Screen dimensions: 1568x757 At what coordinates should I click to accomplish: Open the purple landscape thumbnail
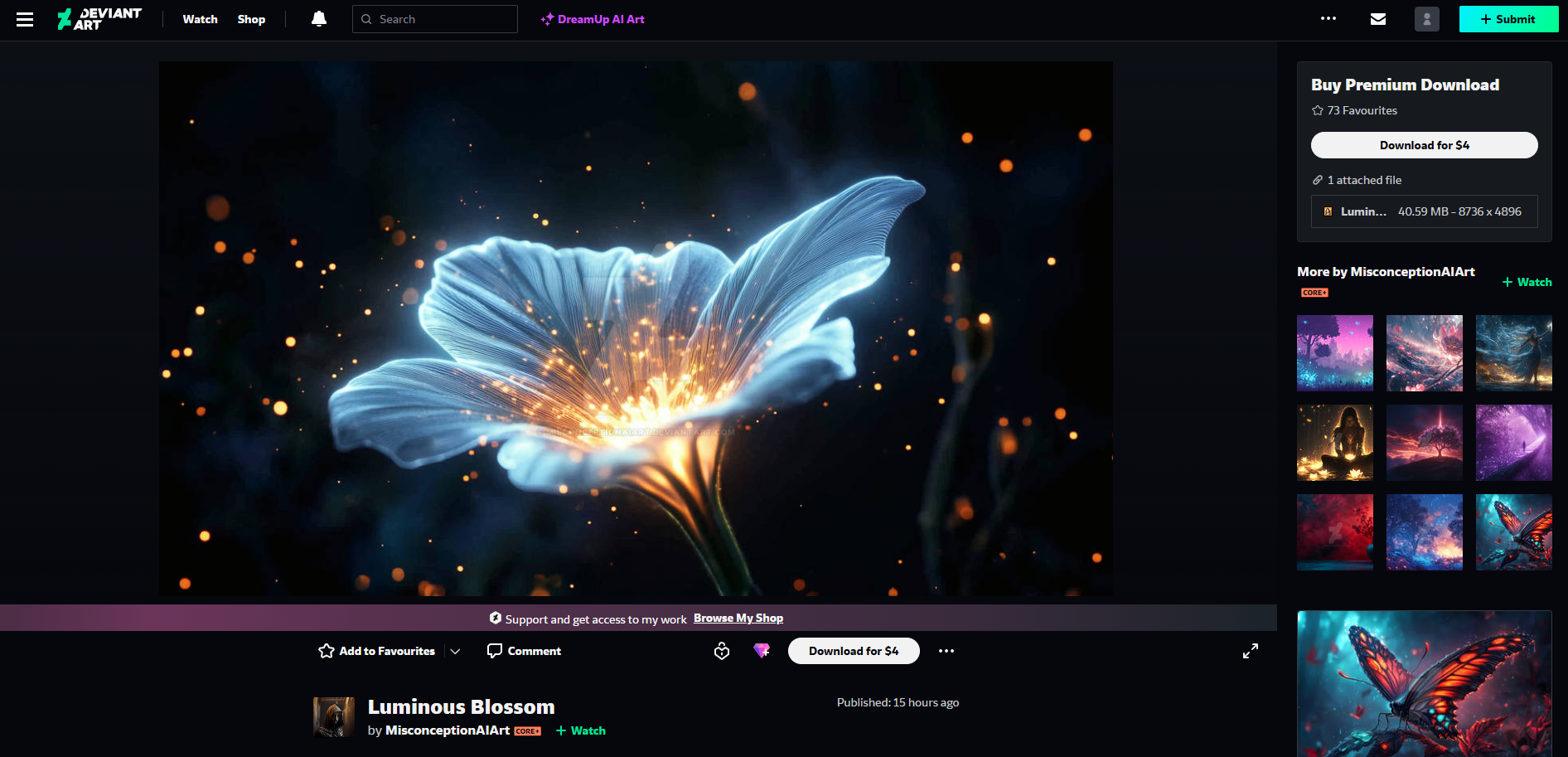point(1335,353)
